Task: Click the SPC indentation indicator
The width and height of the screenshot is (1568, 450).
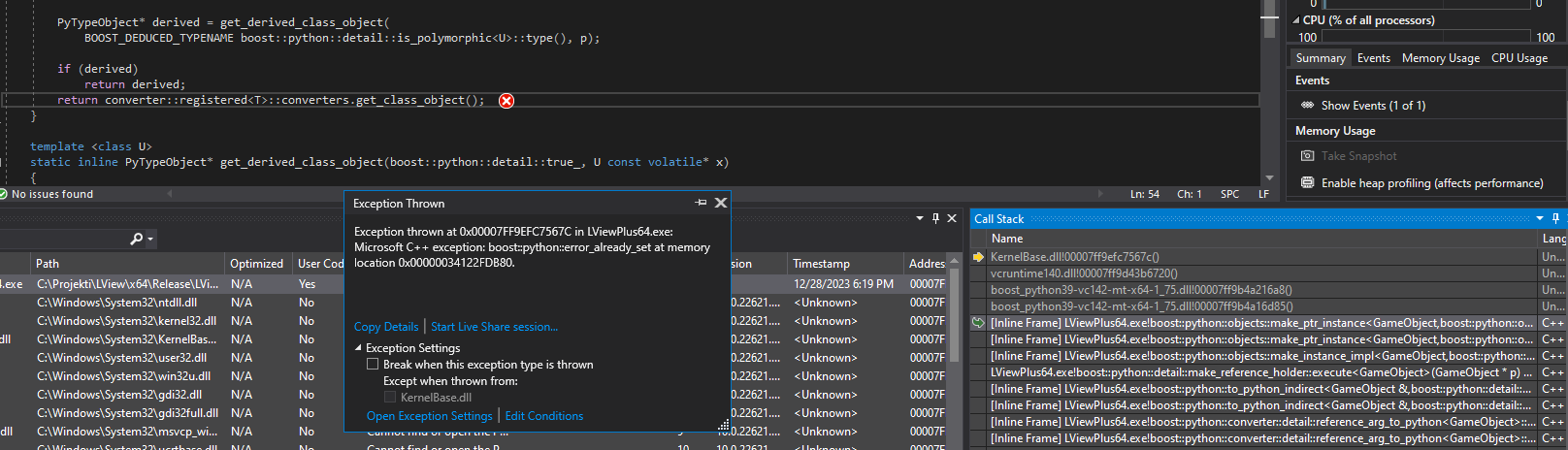Action: coord(1229,194)
